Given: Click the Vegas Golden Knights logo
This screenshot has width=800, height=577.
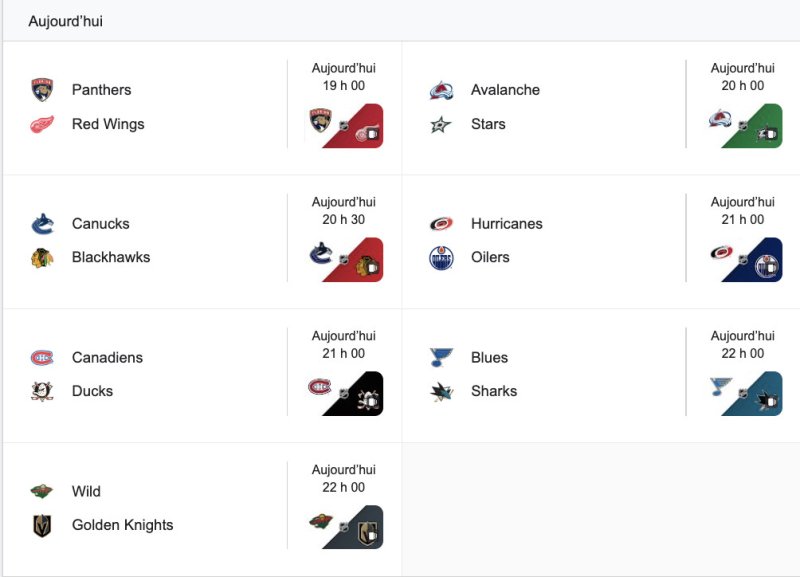Looking at the screenshot, I should [x=42, y=525].
